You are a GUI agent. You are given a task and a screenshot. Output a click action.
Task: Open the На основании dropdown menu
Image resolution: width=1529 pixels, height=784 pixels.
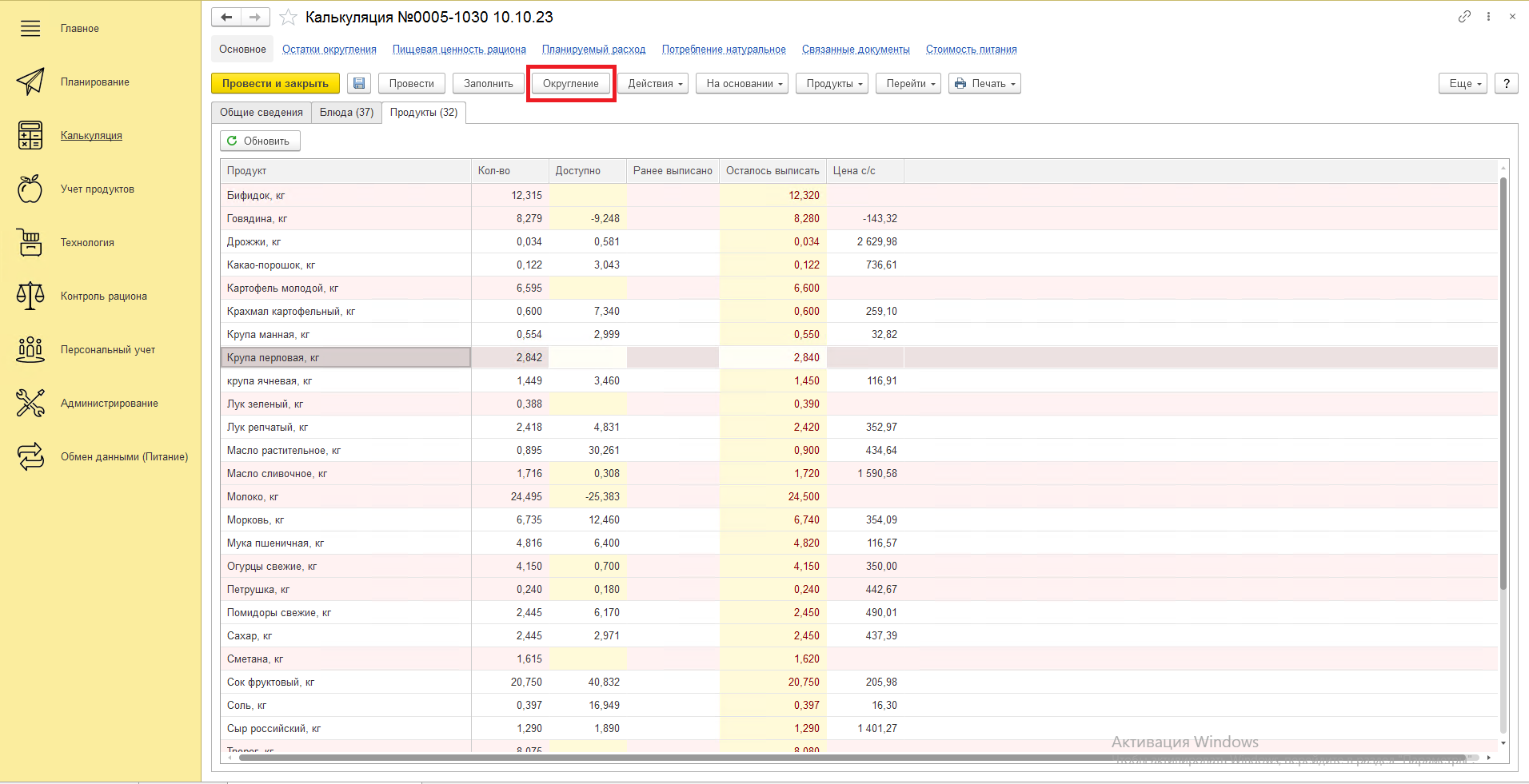click(x=743, y=83)
